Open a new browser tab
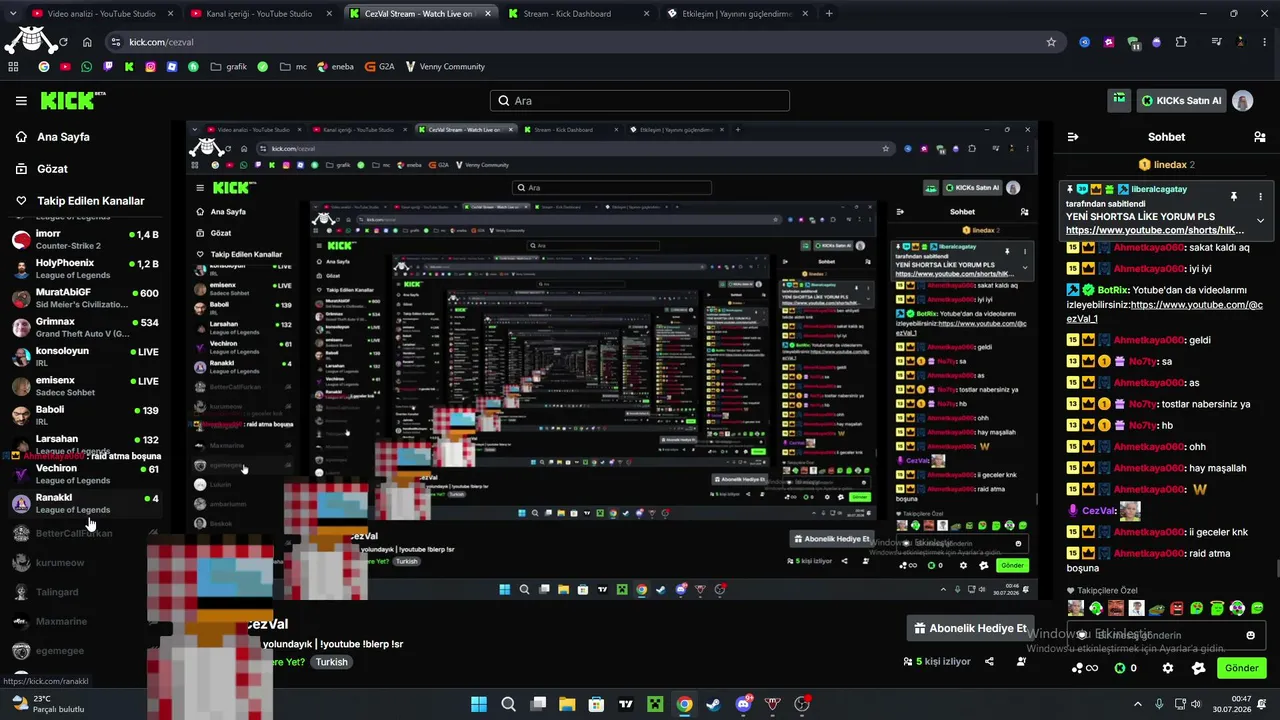 [x=829, y=14]
